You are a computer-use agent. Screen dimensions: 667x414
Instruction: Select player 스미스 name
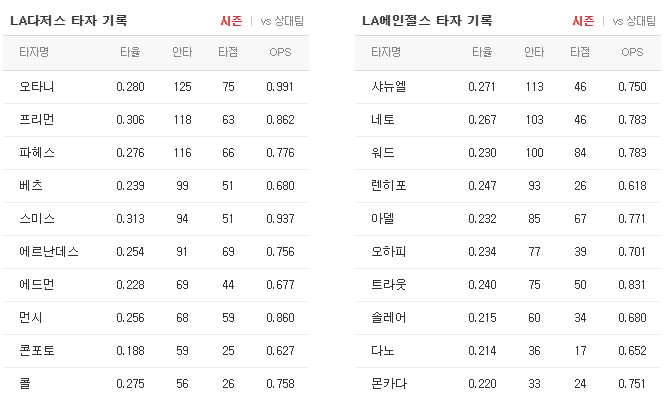tap(37, 219)
